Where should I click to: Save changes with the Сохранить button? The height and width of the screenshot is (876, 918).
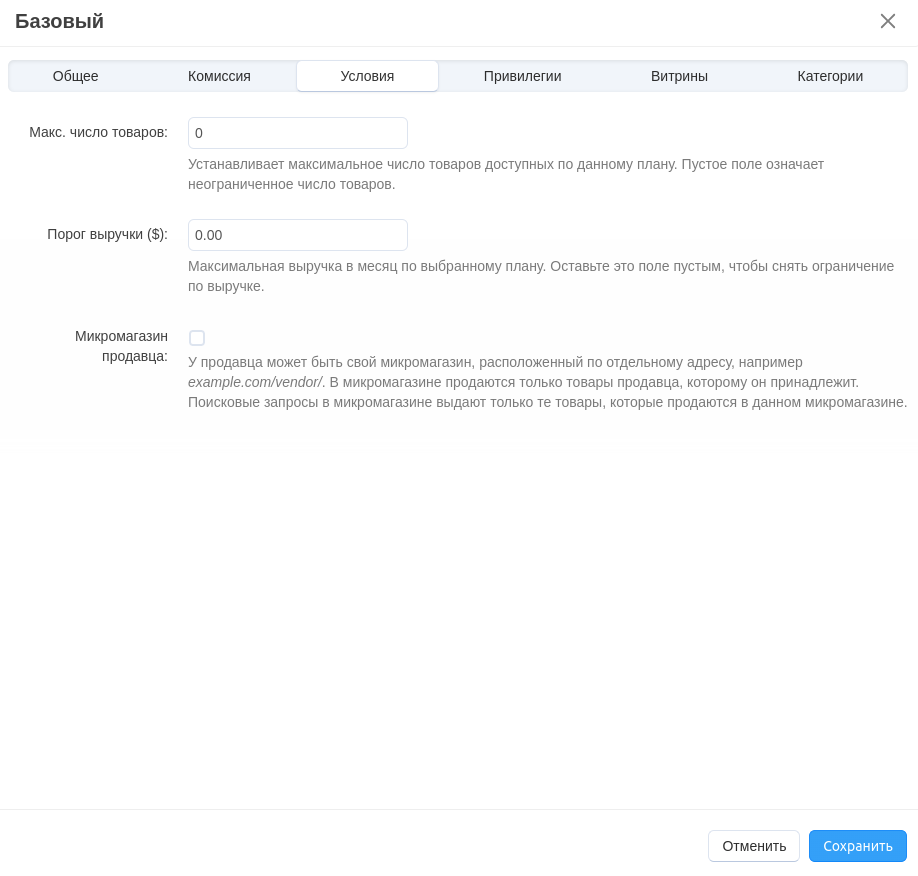pos(857,846)
